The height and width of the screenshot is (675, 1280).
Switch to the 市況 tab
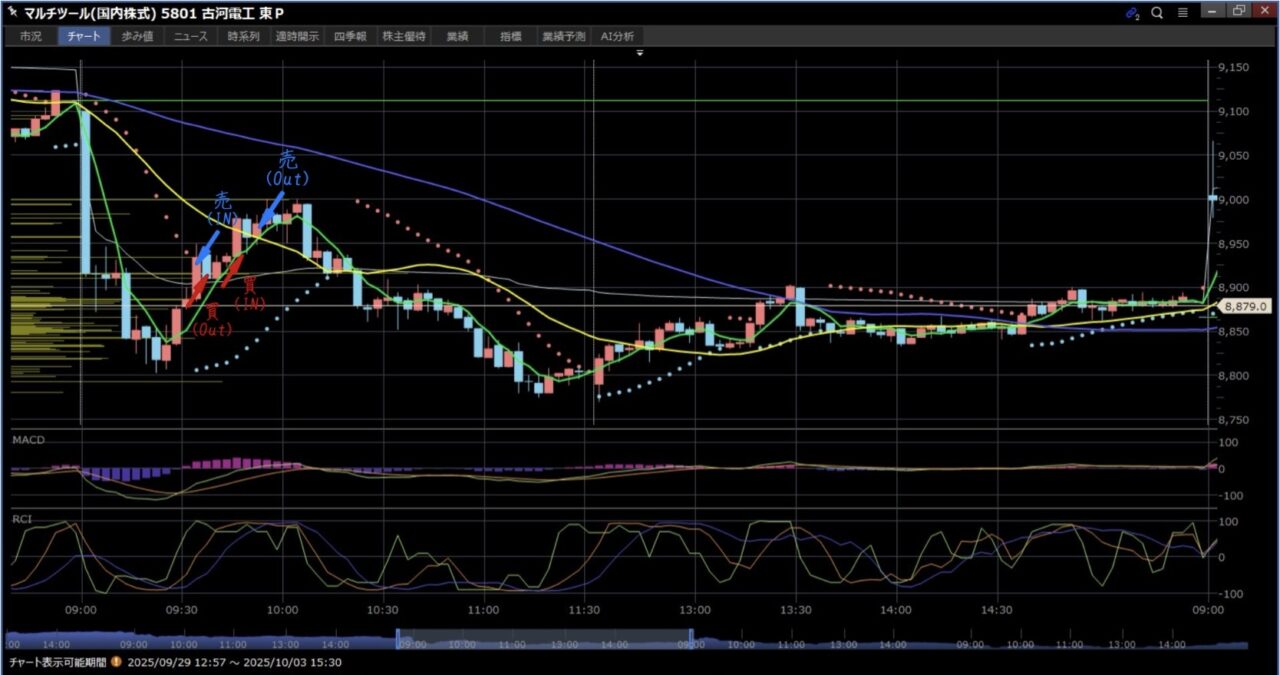(x=32, y=36)
